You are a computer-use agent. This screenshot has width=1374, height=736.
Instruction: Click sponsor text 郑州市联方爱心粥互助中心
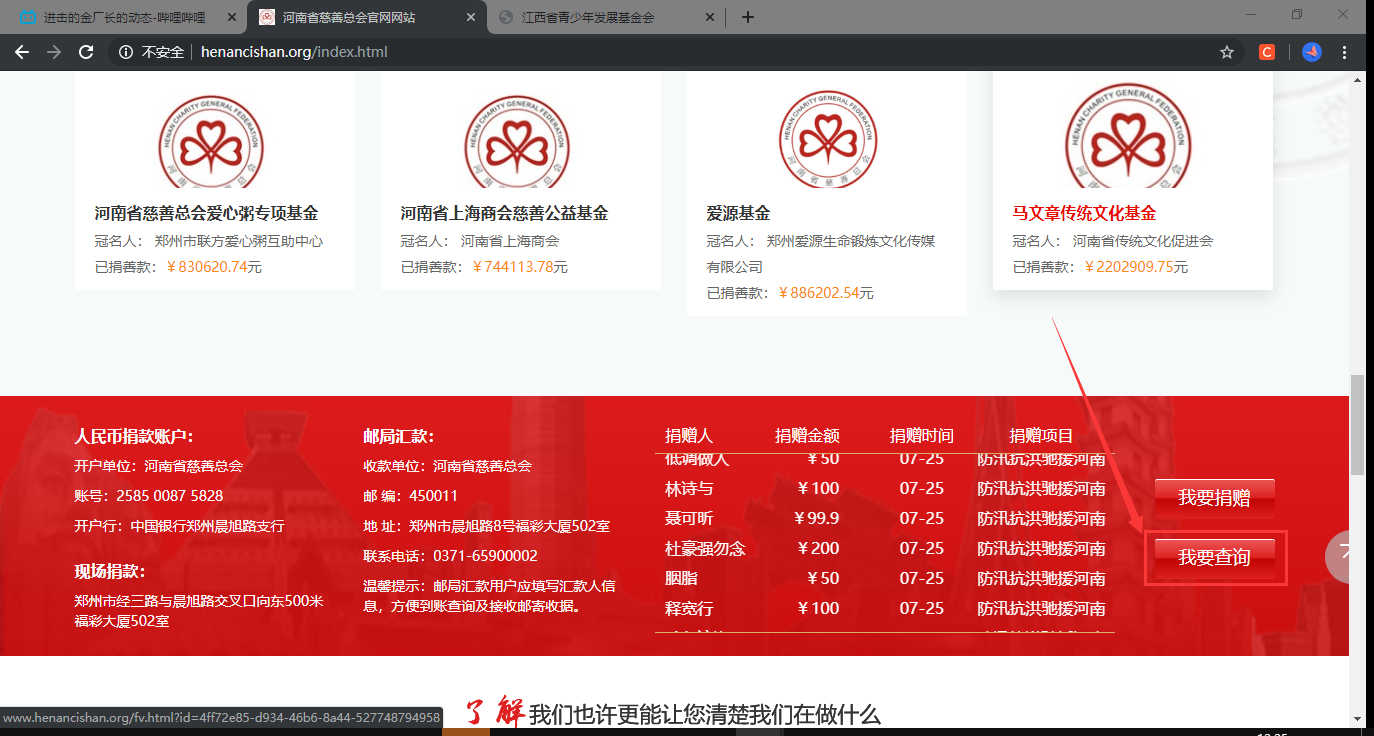pos(239,241)
